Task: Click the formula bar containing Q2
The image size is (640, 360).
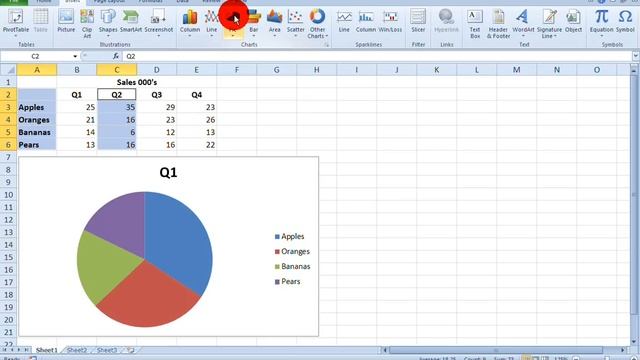Action: pos(377,56)
